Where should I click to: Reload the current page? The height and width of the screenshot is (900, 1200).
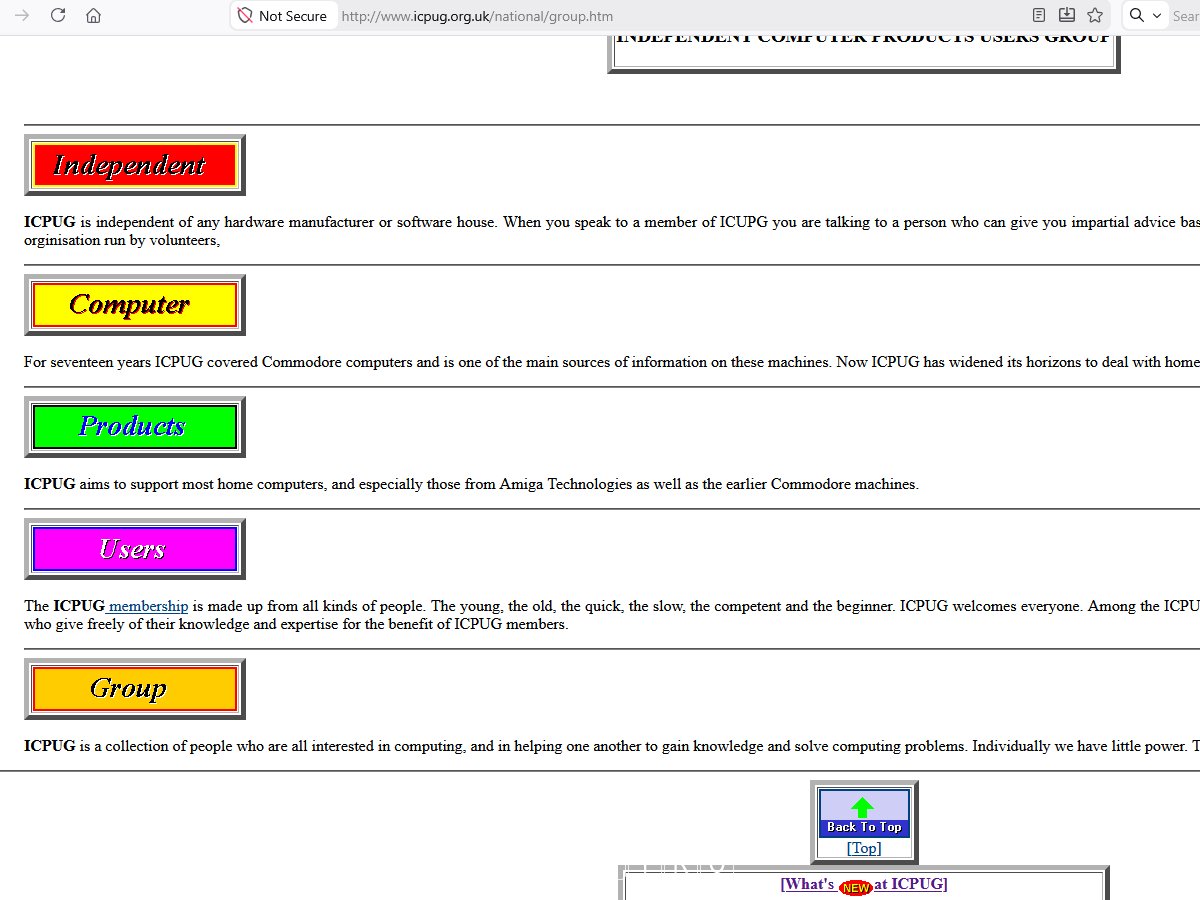click(x=58, y=15)
